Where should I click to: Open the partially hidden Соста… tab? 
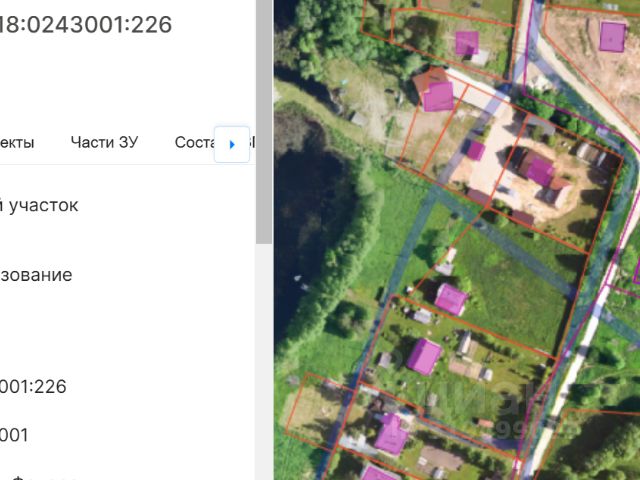click(194, 142)
